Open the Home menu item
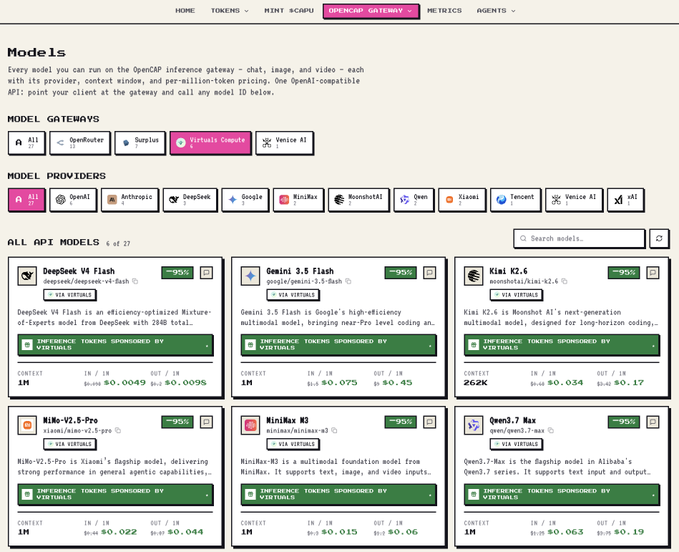This screenshot has width=679, height=552. (185, 11)
